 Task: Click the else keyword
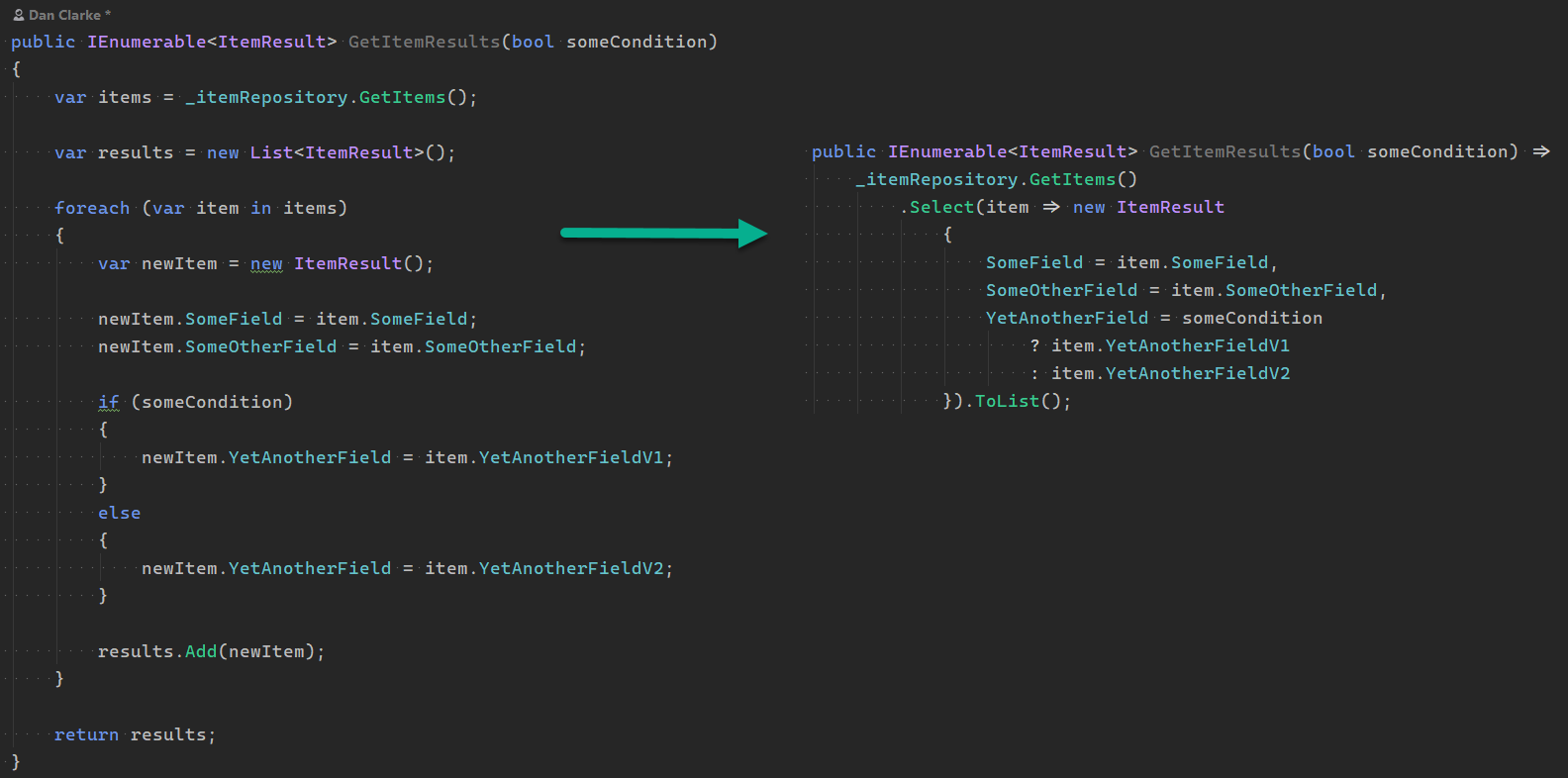[119, 513]
